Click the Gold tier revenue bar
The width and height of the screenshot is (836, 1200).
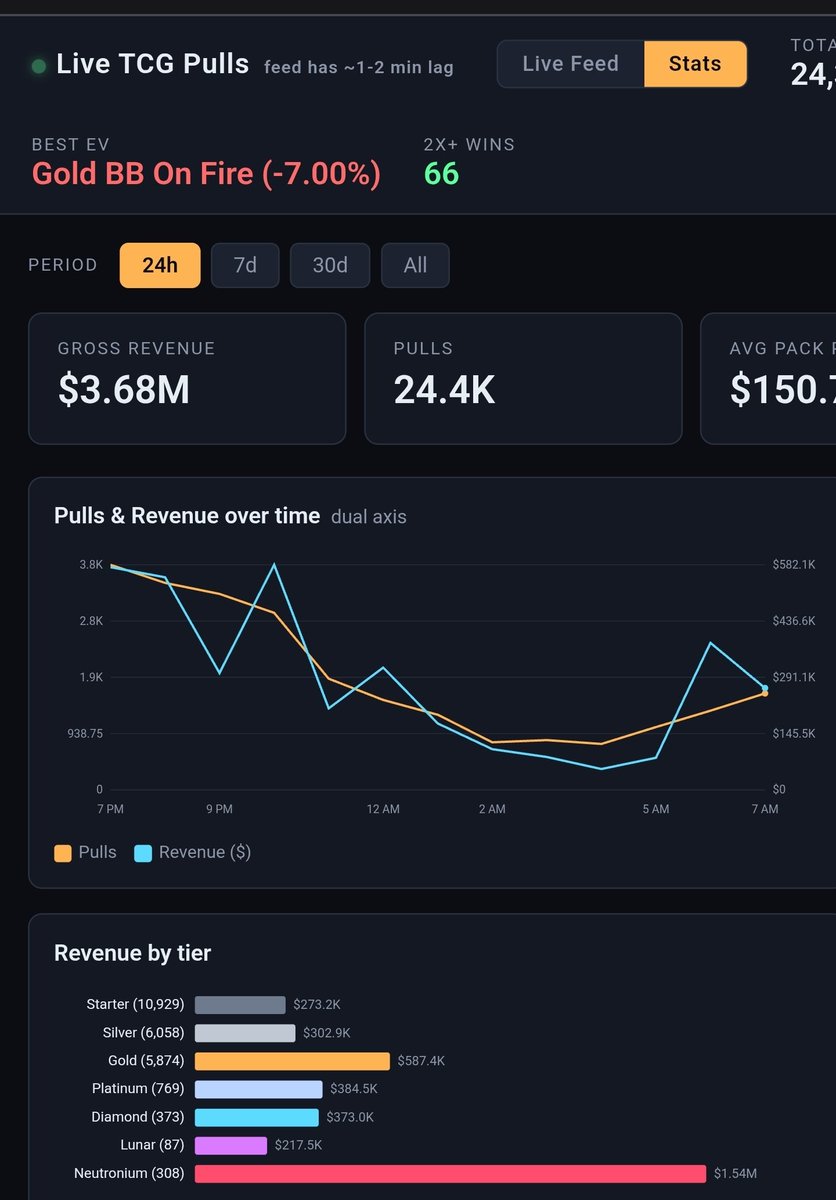[292, 1061]
